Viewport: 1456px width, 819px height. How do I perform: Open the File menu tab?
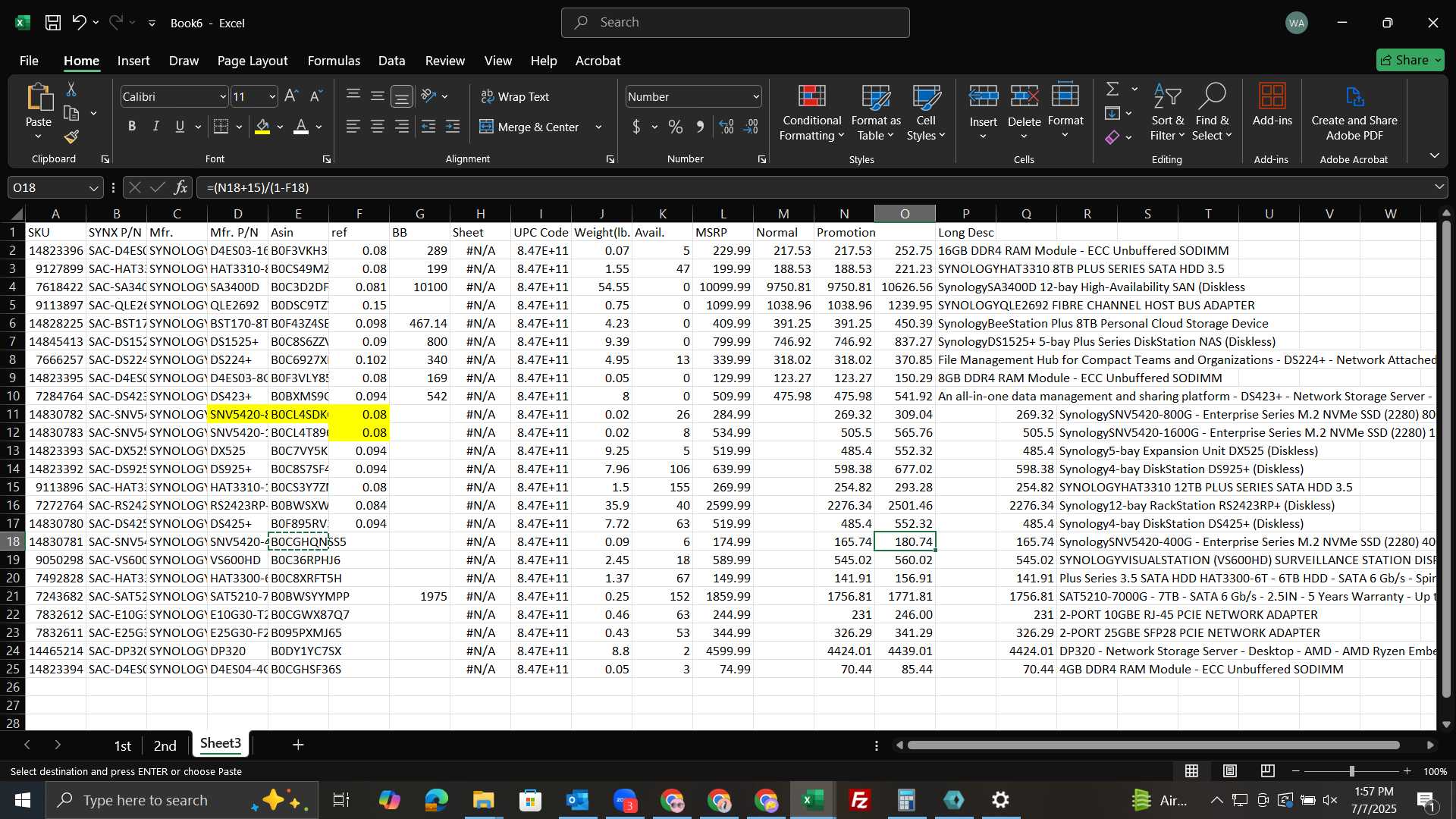[x=29, y=61]
